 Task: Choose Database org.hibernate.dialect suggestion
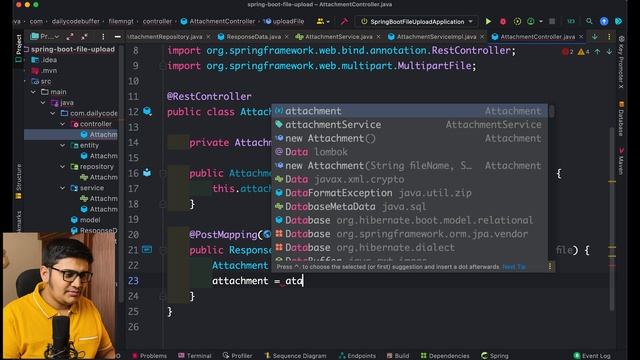(x=410, y=247)
